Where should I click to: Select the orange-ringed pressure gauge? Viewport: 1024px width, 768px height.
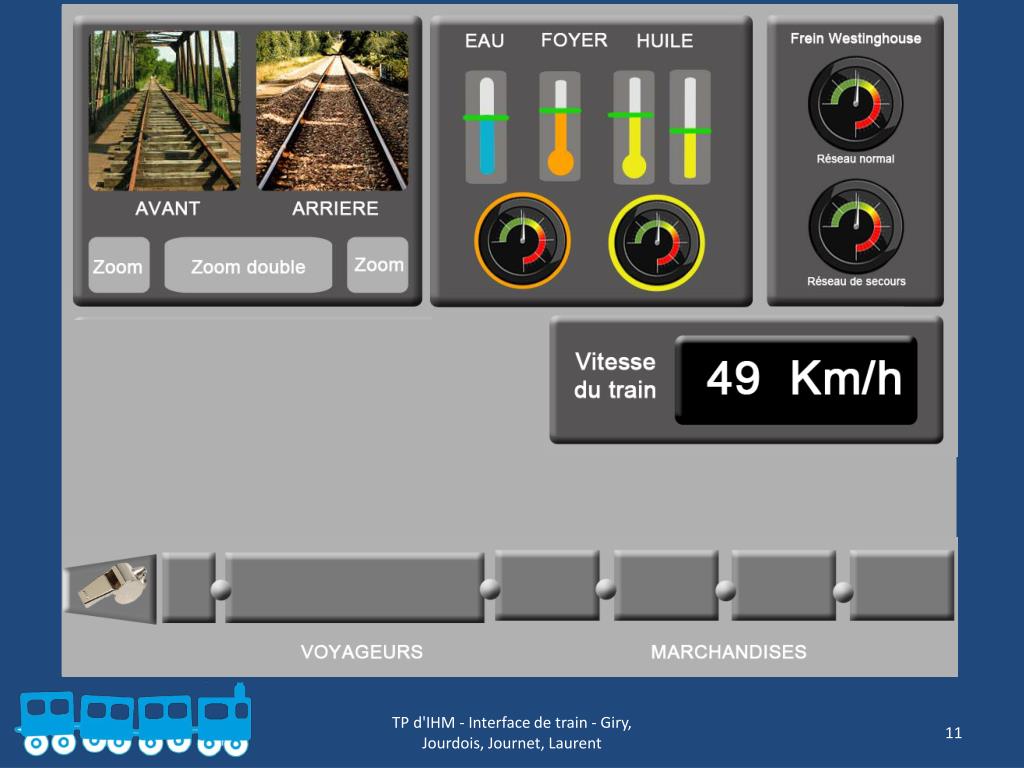pyautogui.click(x=522, y=240)
